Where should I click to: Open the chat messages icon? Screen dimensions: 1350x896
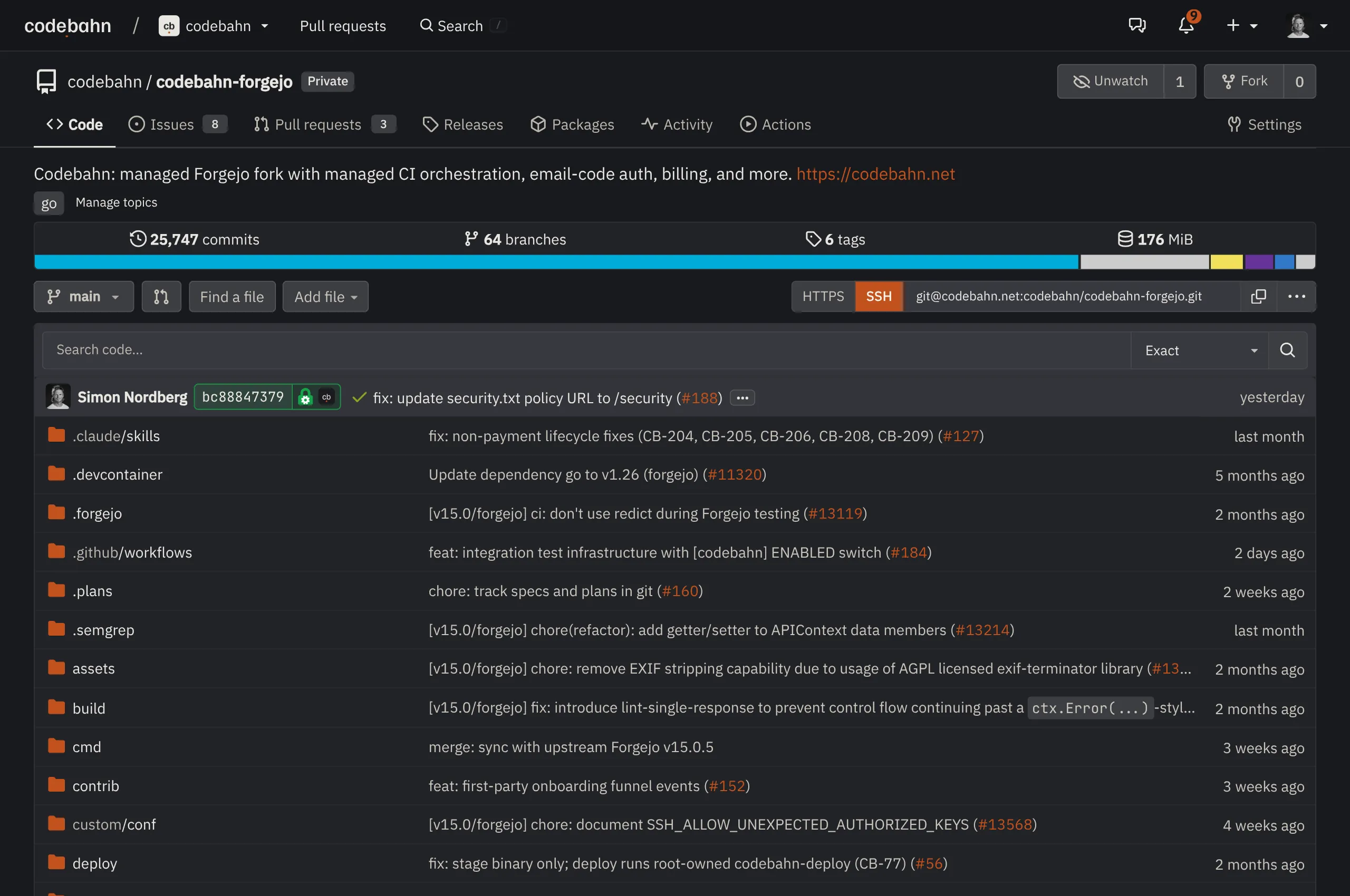[x=1137, y=26]
